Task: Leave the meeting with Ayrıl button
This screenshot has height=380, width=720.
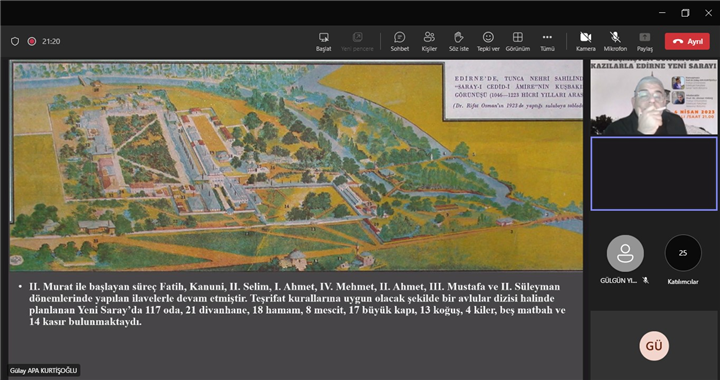Action: [687, 41]
